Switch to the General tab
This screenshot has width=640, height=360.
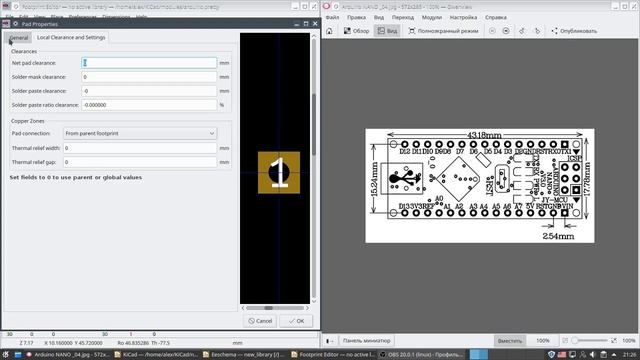point(19,37)
